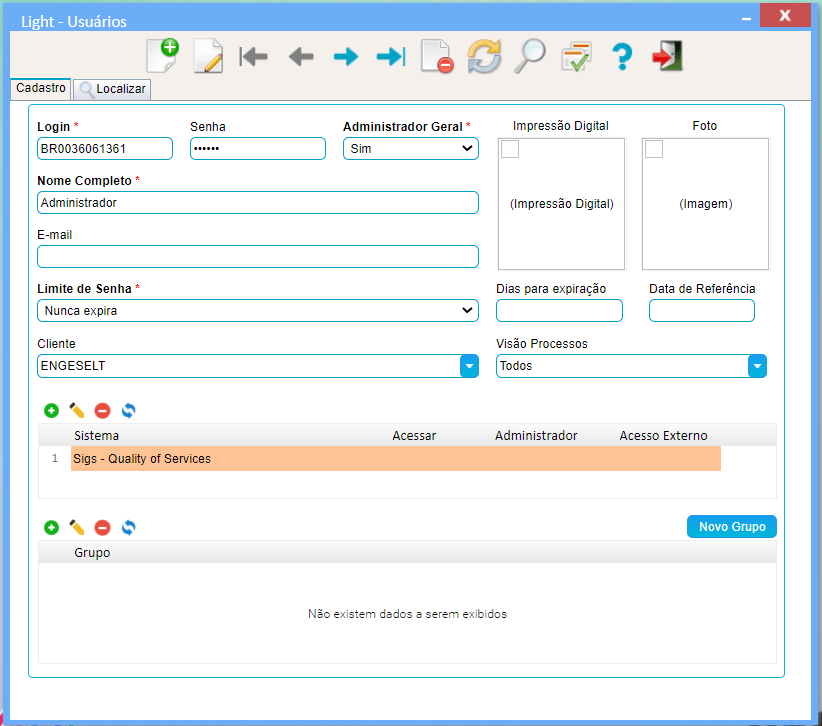
Task: Click the New record icon in toolbar
Action: tap(161, 55)
